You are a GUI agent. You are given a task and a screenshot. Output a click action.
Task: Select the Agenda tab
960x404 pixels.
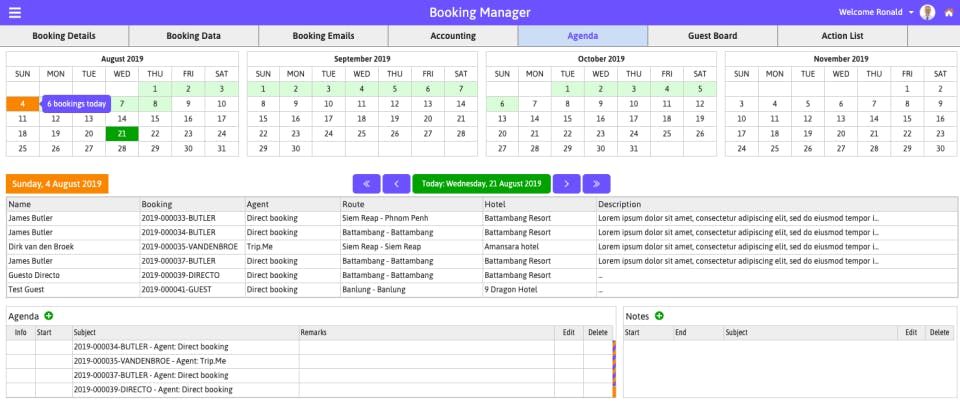point(583,36)
